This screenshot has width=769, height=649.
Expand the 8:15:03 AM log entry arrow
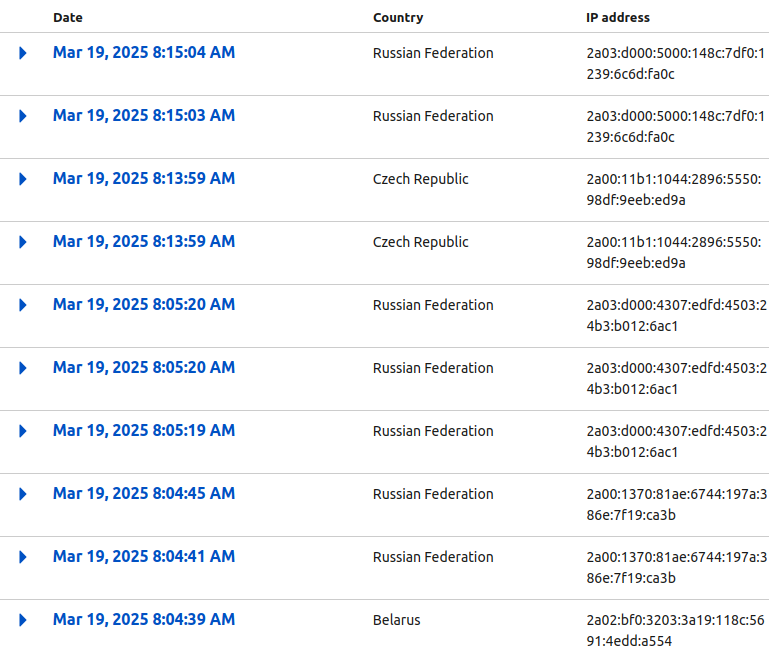click(23, 116)
